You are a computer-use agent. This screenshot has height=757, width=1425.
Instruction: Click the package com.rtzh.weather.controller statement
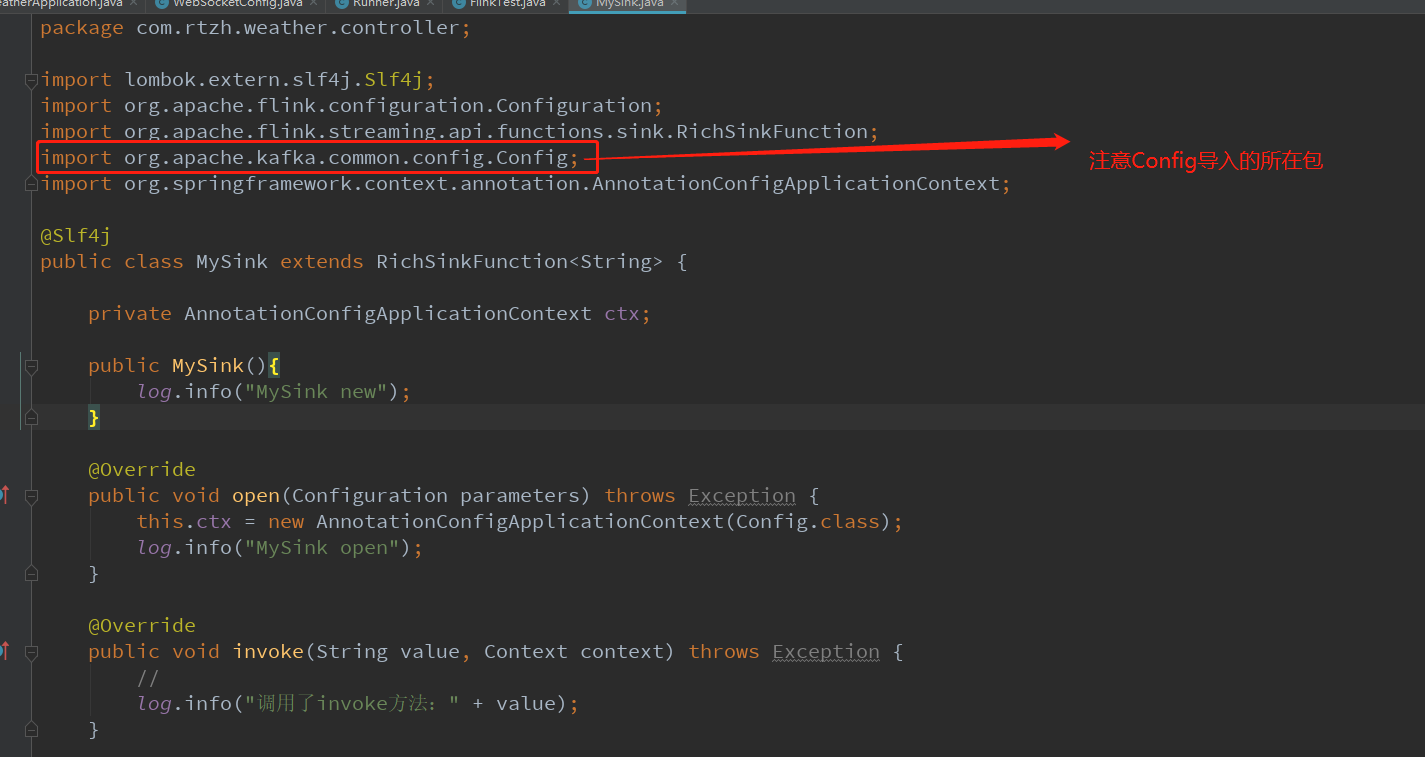pos(255,28)
